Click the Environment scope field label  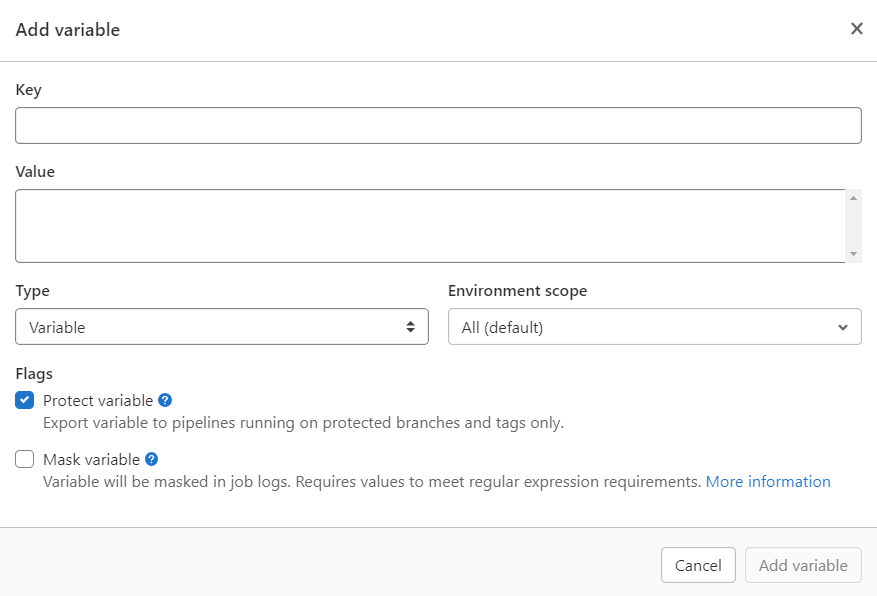click(517, 291)
